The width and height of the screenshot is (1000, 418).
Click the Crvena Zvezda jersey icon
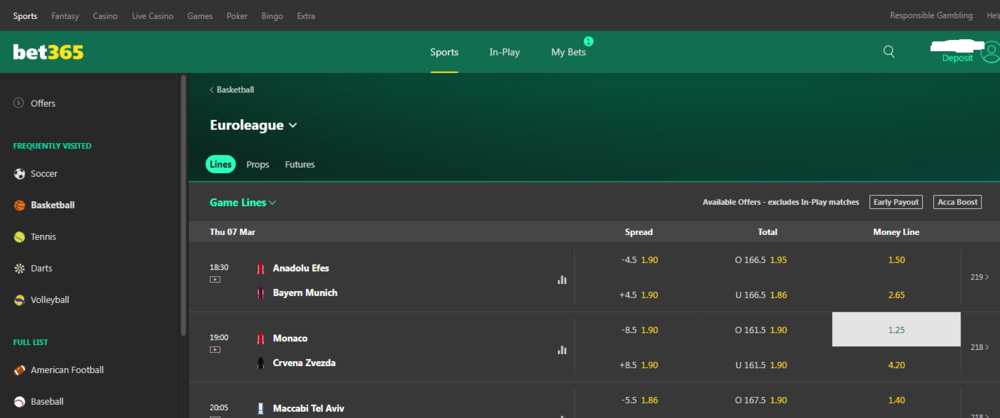point(260,363)
